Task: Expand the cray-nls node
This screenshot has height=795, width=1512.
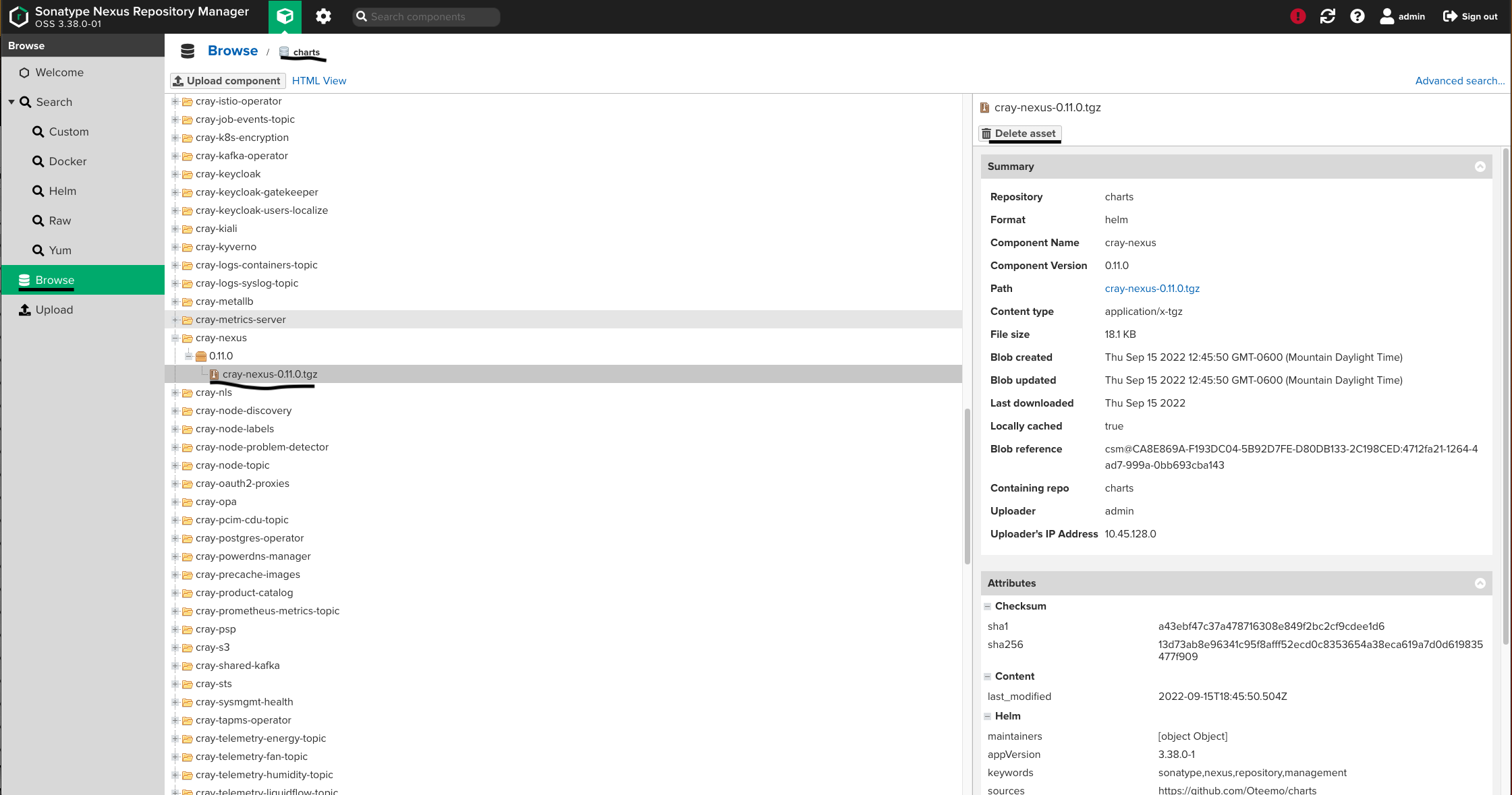Action: [x=175, y=392]
